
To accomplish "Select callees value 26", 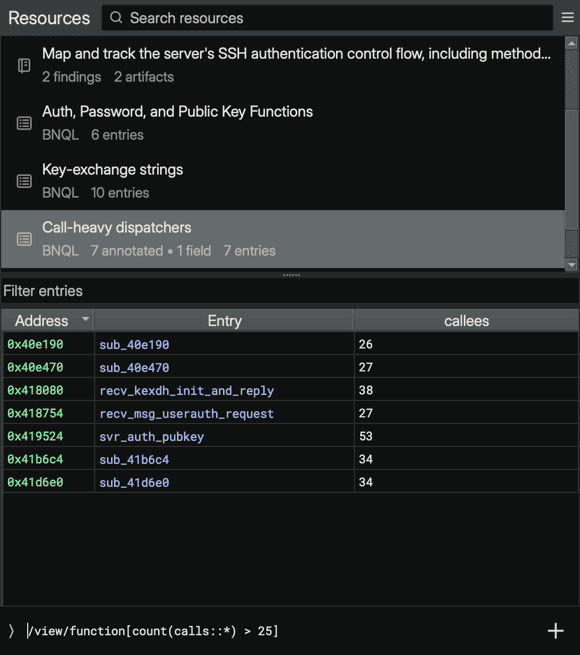I will pyautogui.click(x=366, y=344).
